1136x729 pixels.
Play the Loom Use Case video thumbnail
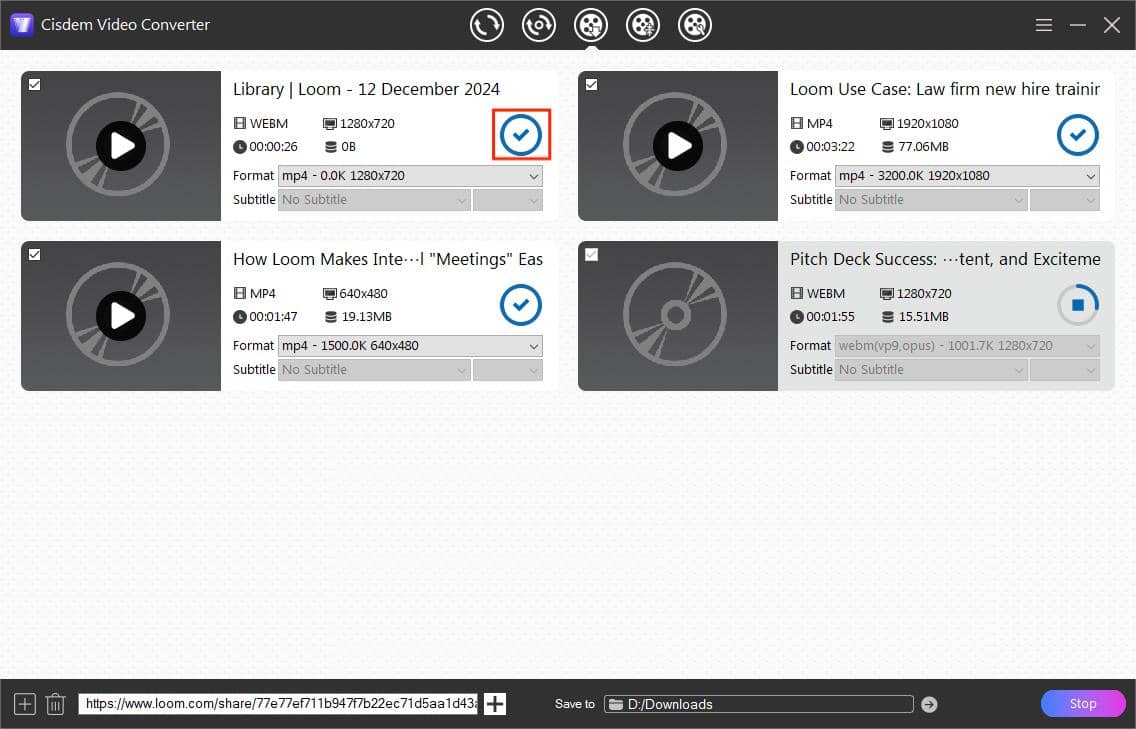coord(678,146)
